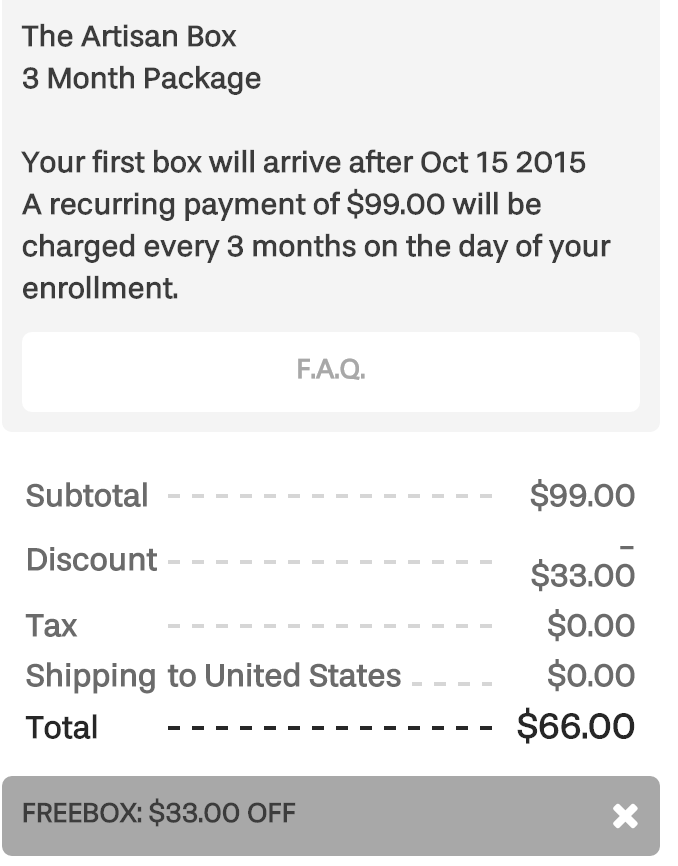
Task: Click the Tax $0.00 amount
Action: [591, 625]
